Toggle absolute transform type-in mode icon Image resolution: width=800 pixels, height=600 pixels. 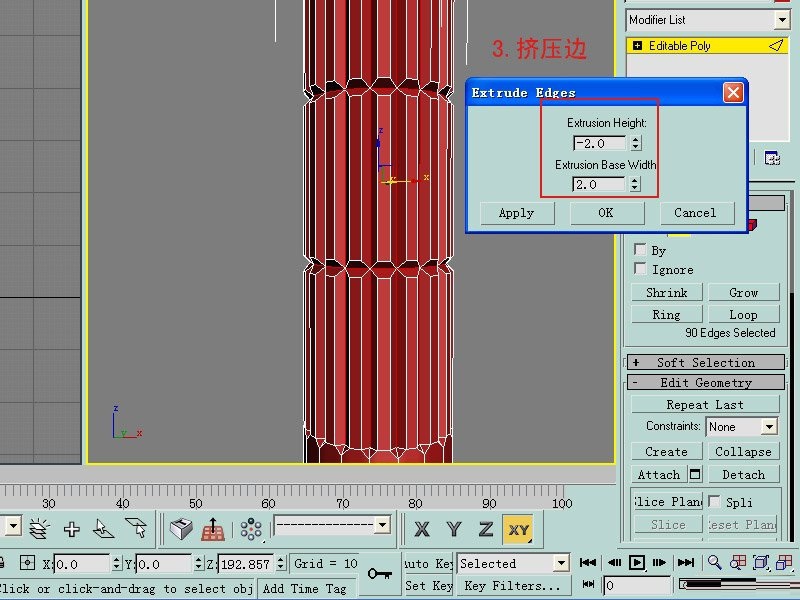click(x=27, y=563)
